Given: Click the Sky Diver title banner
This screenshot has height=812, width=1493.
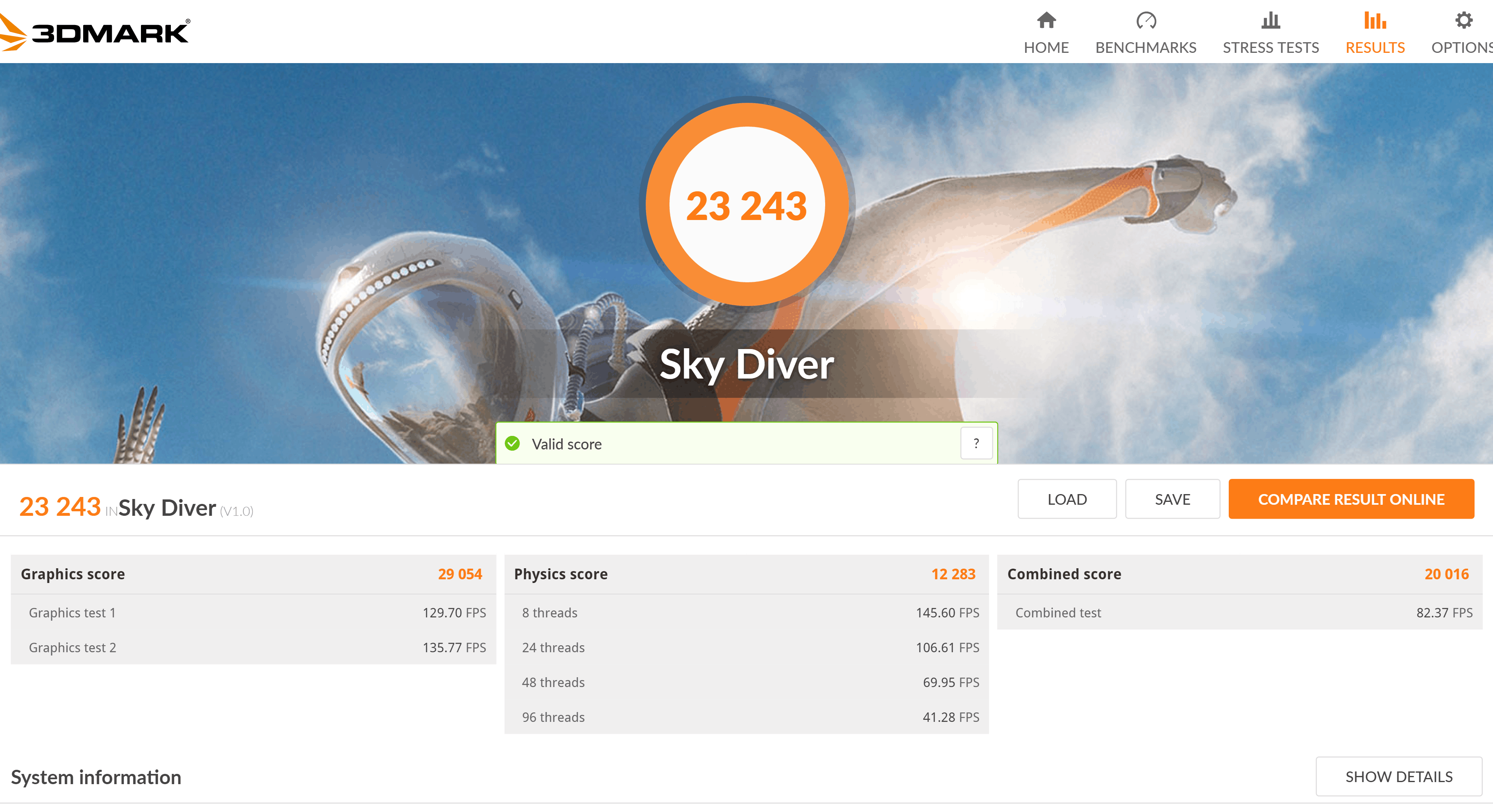Looking at the screenshot, I should pos(746,364).
